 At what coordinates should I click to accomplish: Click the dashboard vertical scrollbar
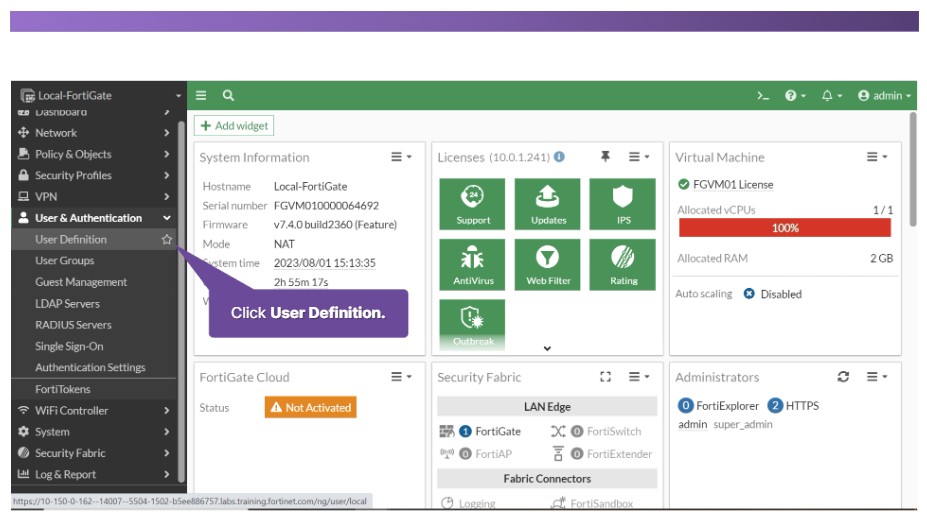[913, 169]
